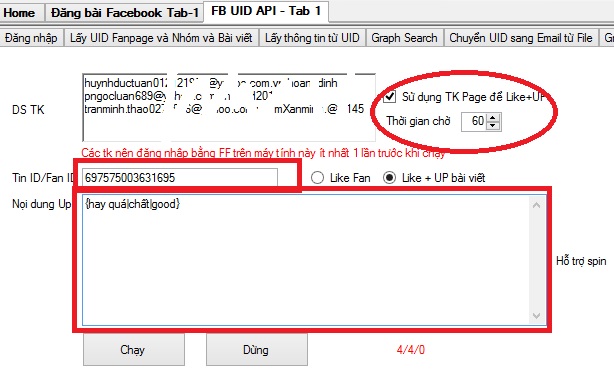Switch to Lấy thông tin từ UID

(312, 38)
